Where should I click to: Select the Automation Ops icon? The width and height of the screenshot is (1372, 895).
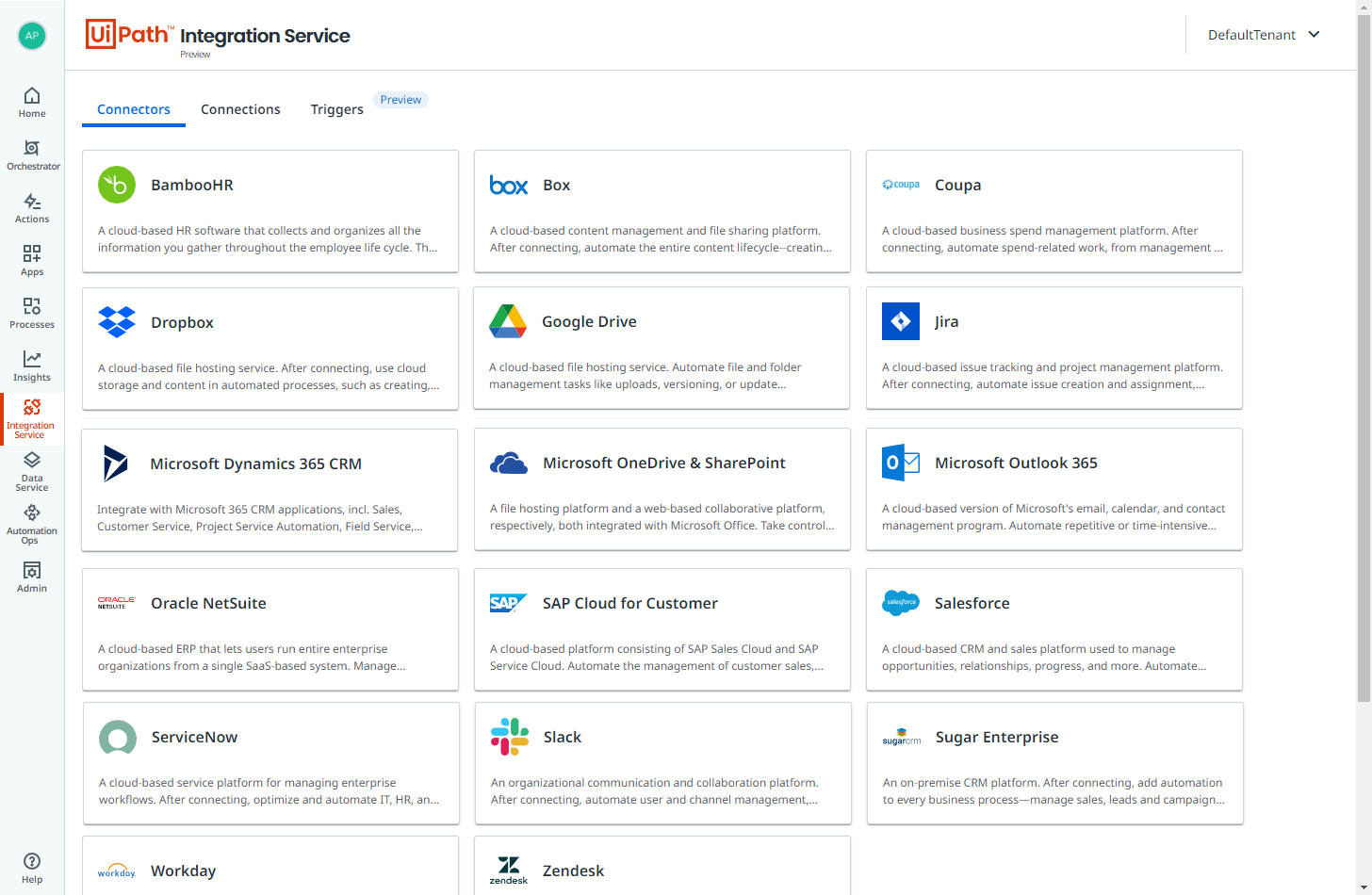31,520
